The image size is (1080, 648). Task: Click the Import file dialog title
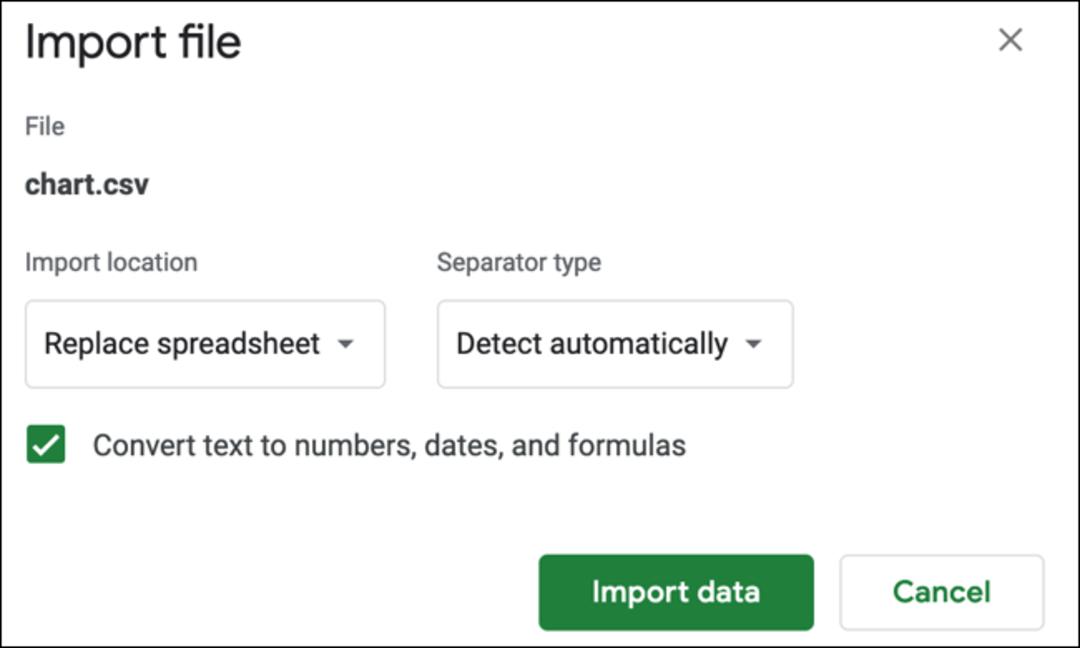[133, 43]
